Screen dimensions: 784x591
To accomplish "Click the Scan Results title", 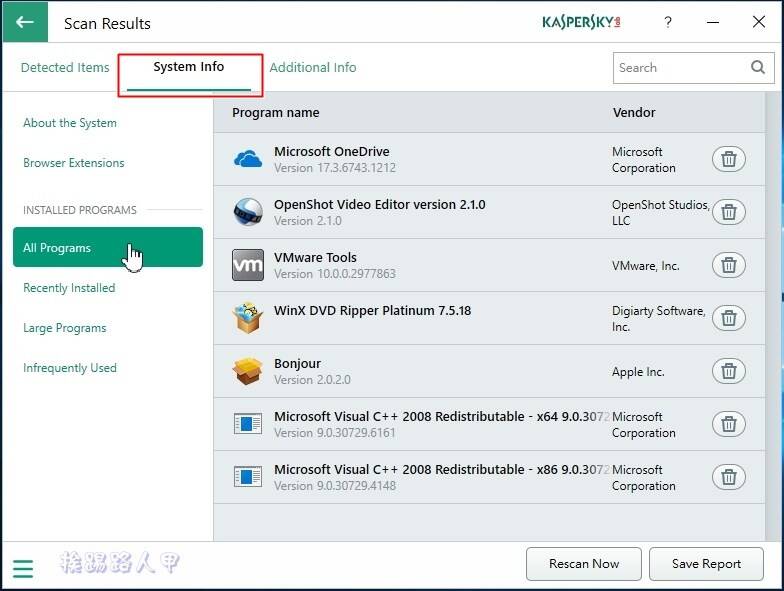I will pos(107,24).
